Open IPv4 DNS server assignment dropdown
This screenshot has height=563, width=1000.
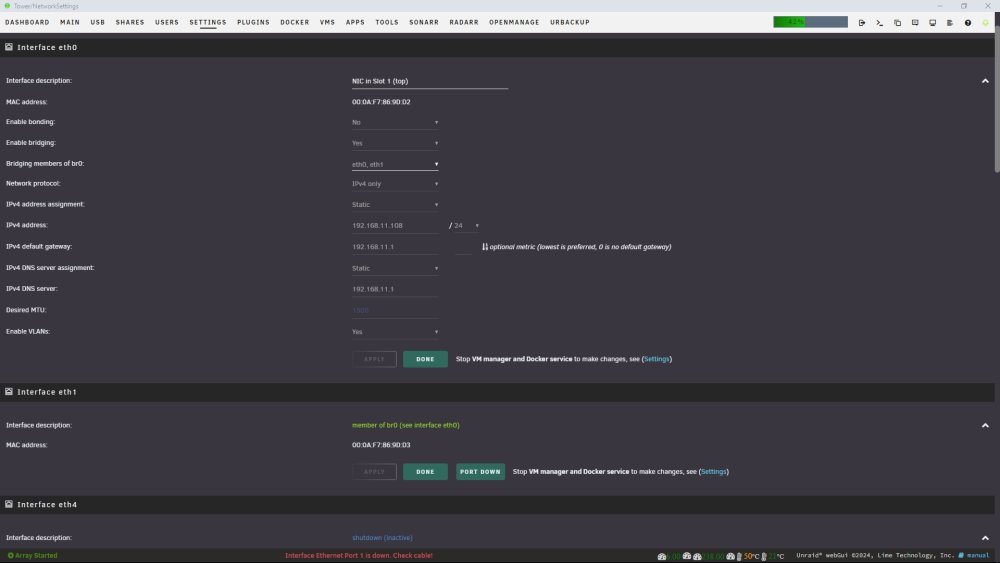pos(395,268)
